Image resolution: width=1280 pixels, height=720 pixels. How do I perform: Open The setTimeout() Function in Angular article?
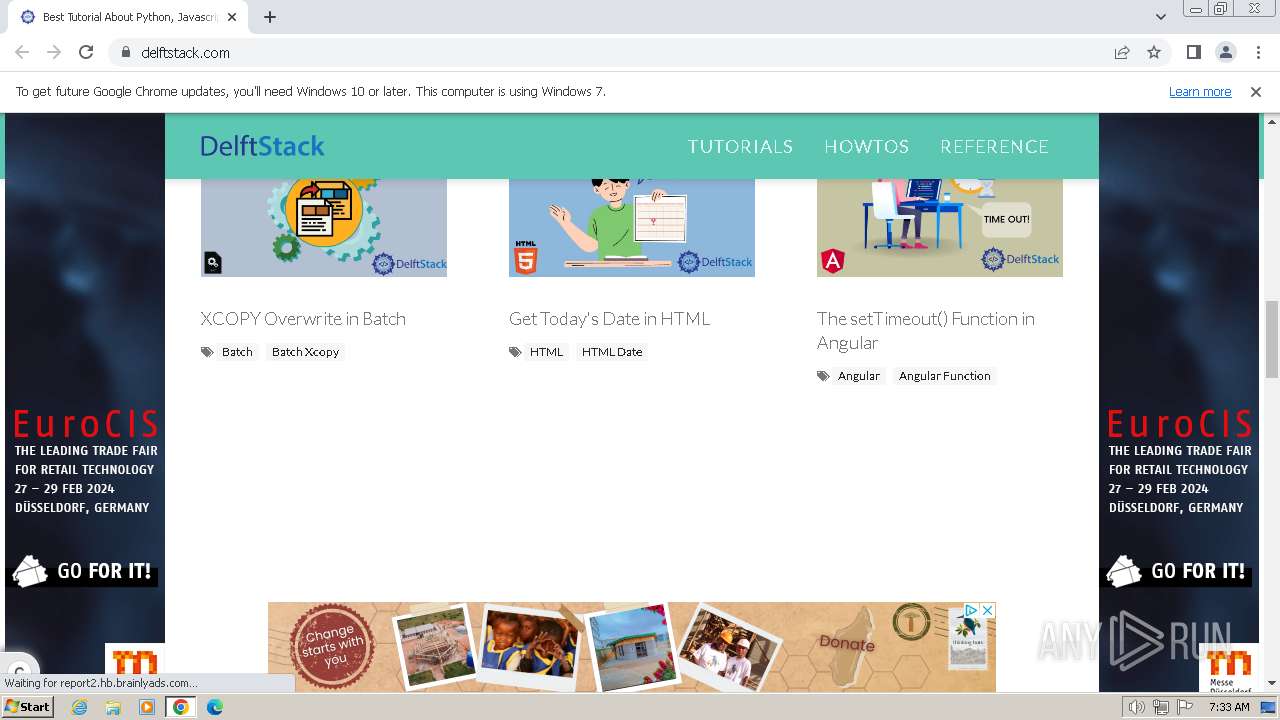(x=926, y=331)
